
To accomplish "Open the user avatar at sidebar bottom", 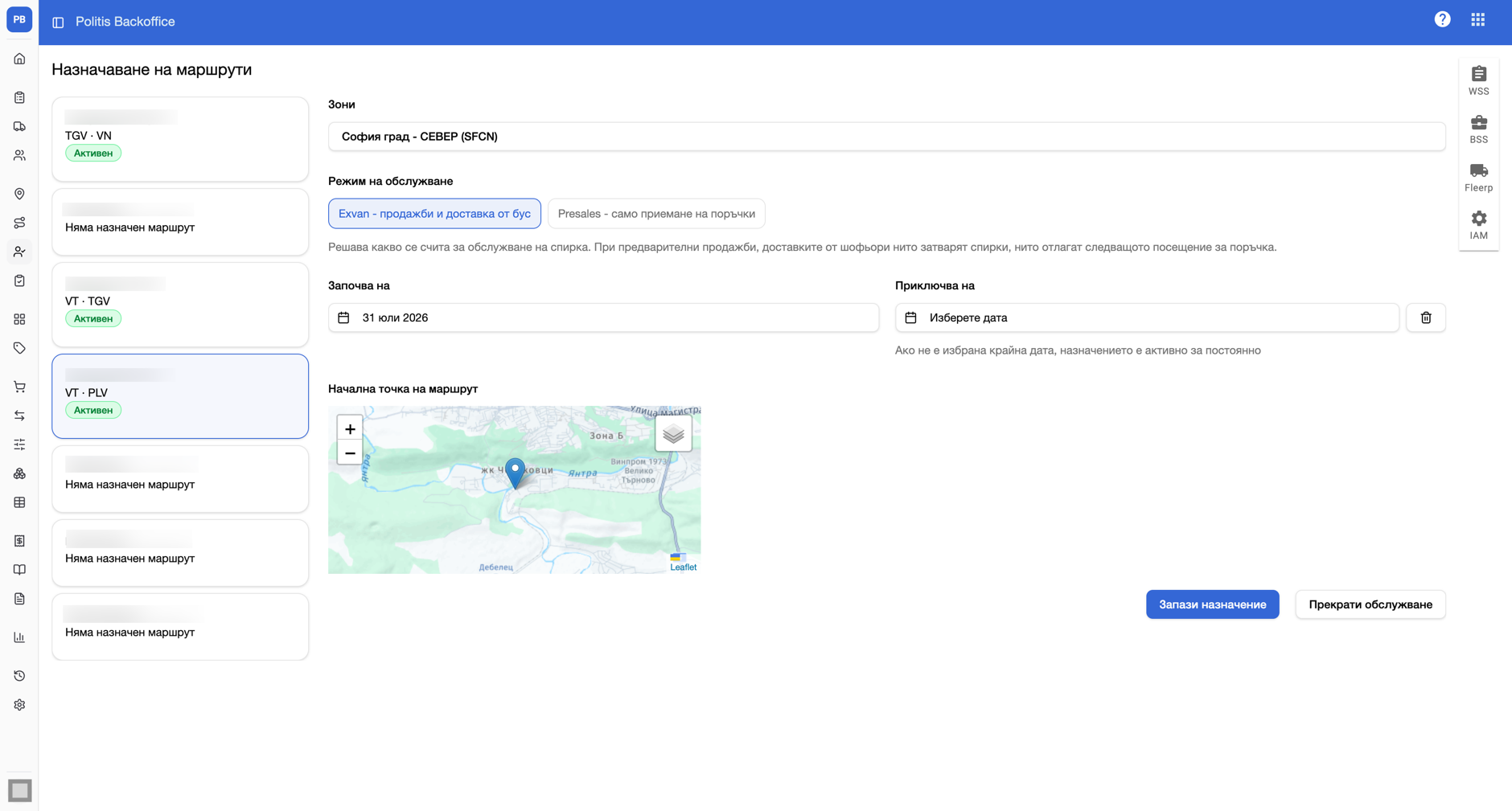I will tap(19, 790).
